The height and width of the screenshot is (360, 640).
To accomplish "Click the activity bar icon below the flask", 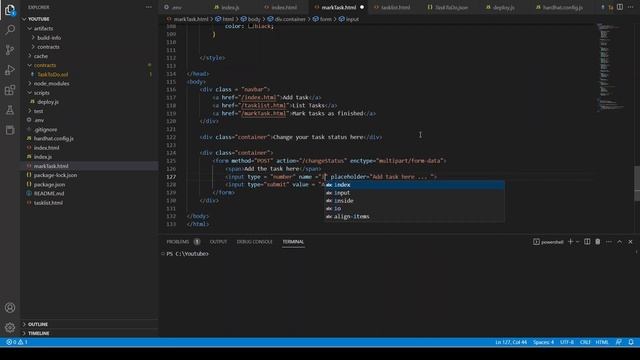I will [x=10, y=130].
